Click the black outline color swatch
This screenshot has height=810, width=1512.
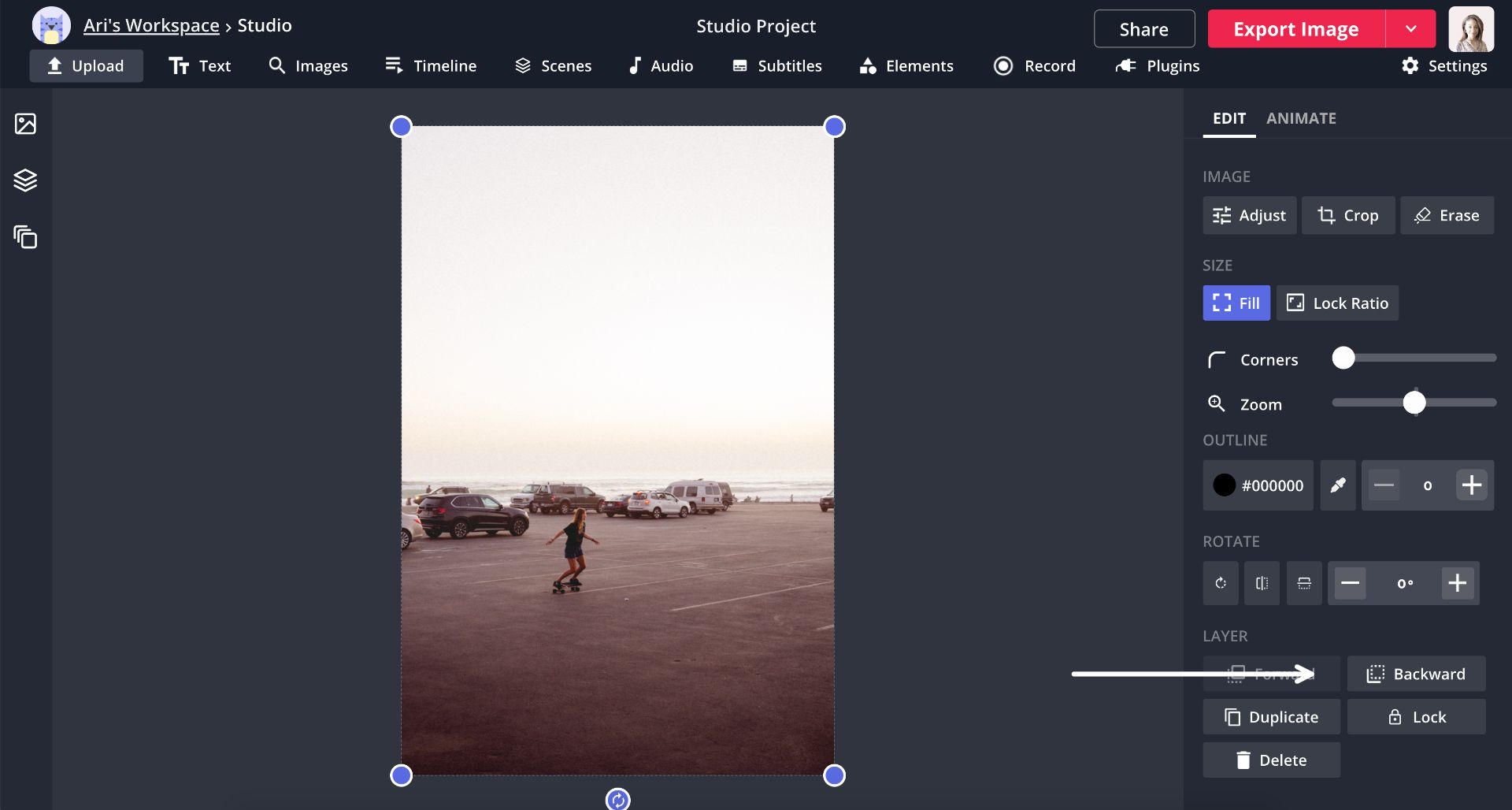coord(1224,485)
